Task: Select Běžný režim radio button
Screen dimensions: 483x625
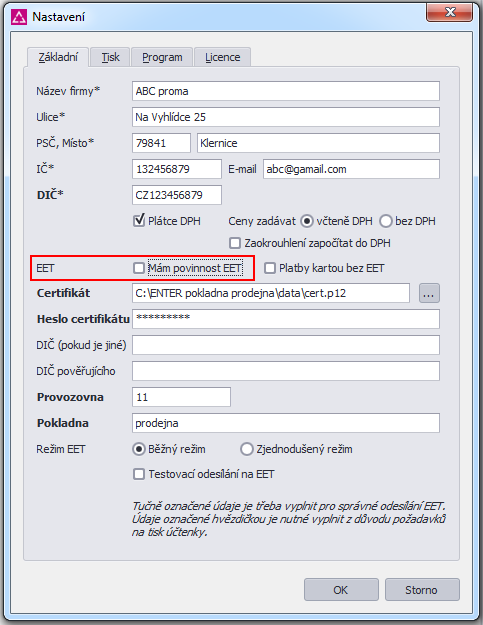Action: click(139, 449)
